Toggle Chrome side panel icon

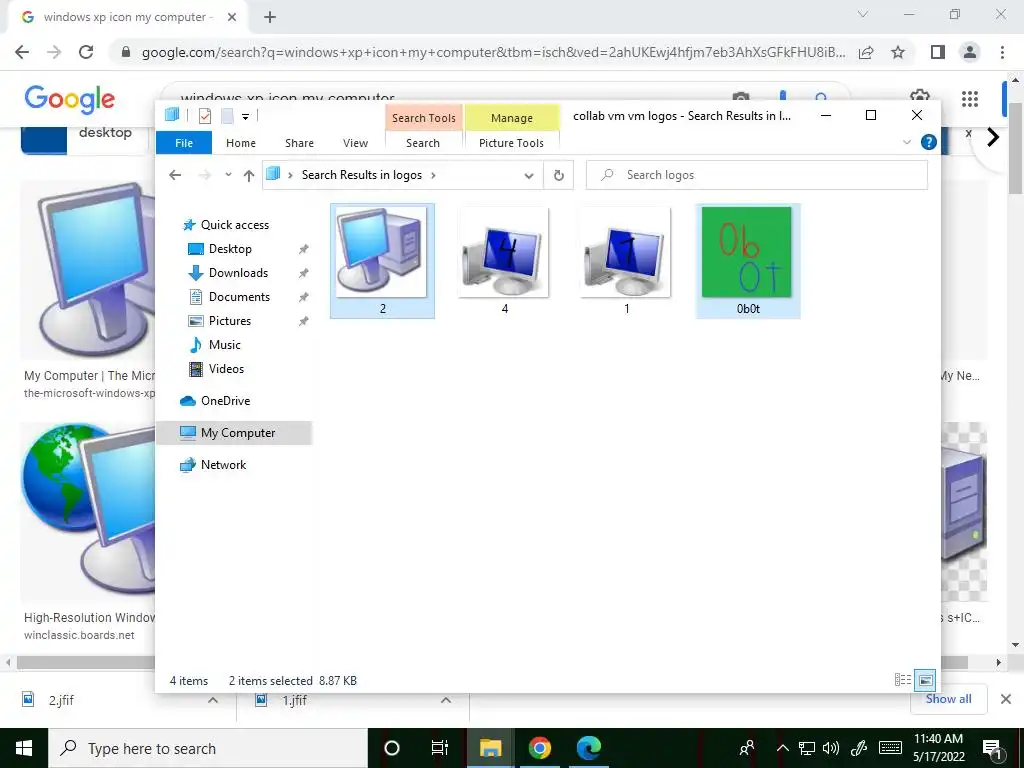pyautogui.click(x=938, y=52)
